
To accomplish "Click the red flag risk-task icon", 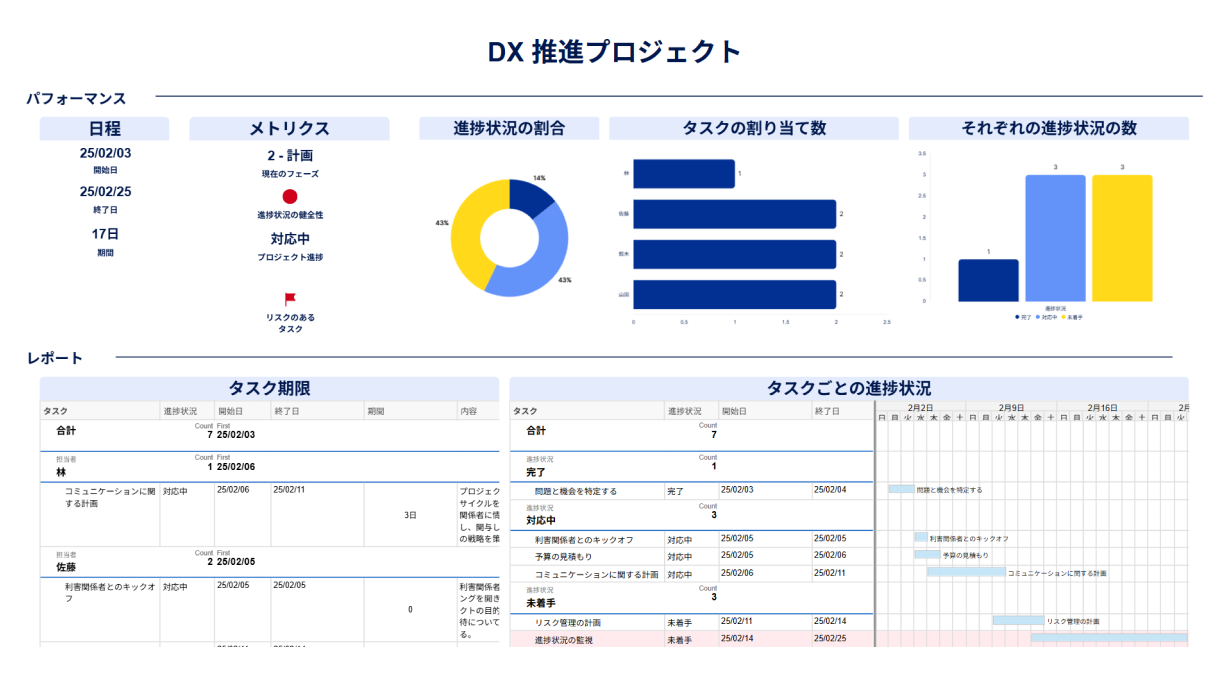I will (x=290, y=298).
